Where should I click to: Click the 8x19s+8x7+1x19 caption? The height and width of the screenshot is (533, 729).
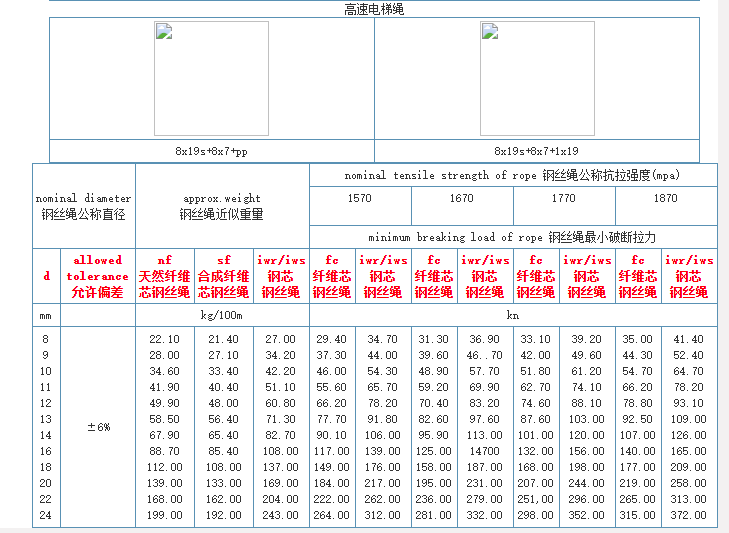[x=537, y=151]
